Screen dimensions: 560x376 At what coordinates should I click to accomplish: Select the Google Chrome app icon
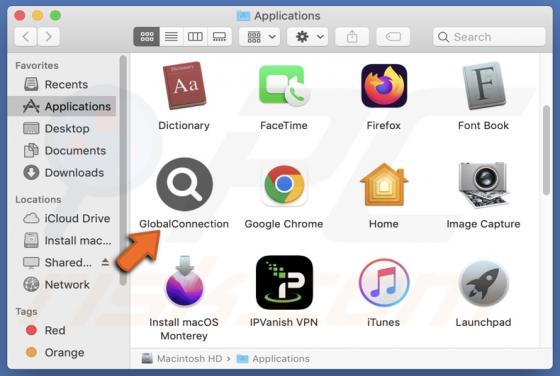pyautogui.click(x=284, y=185)
